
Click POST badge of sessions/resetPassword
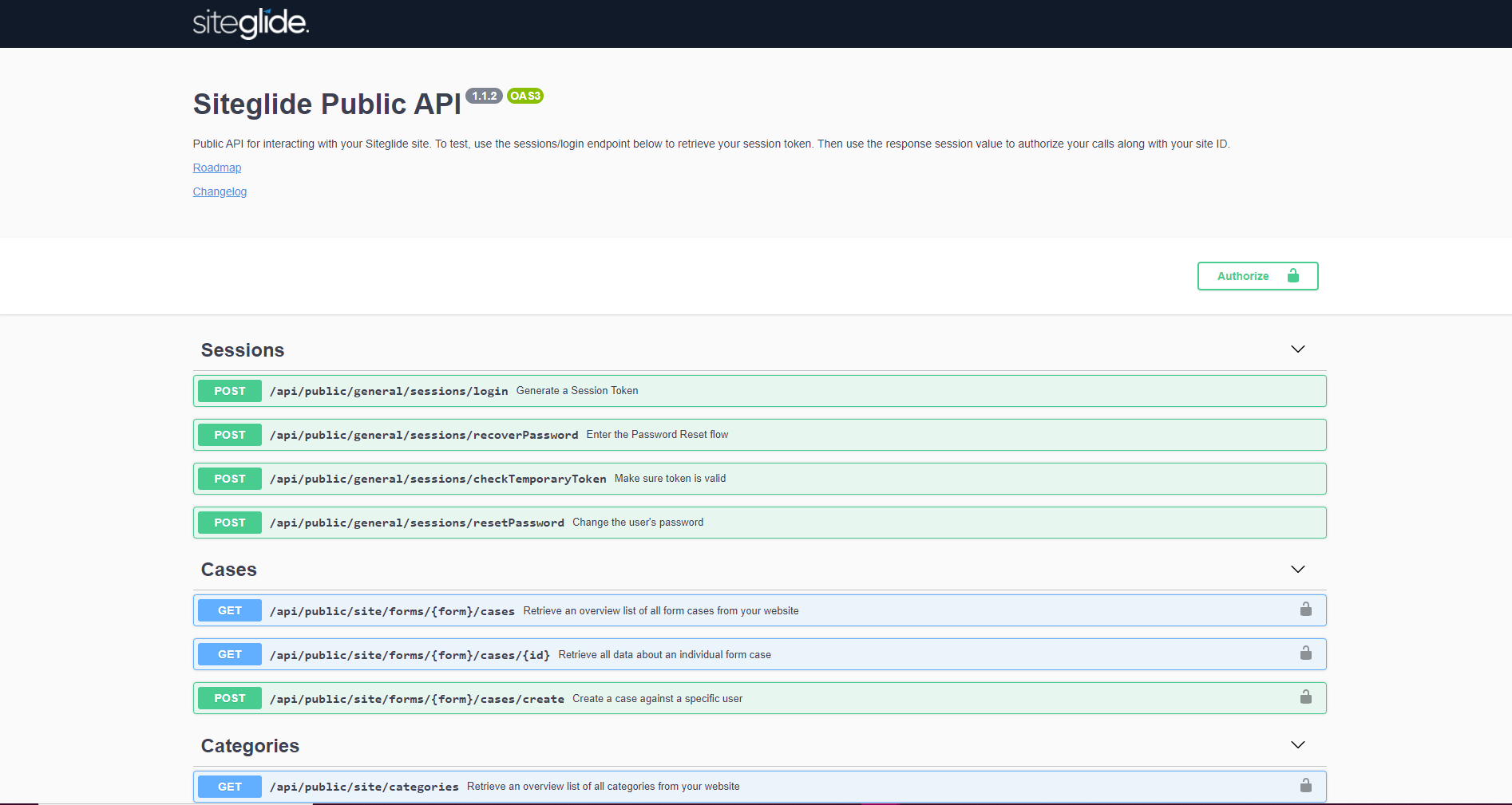click(230, 523)
